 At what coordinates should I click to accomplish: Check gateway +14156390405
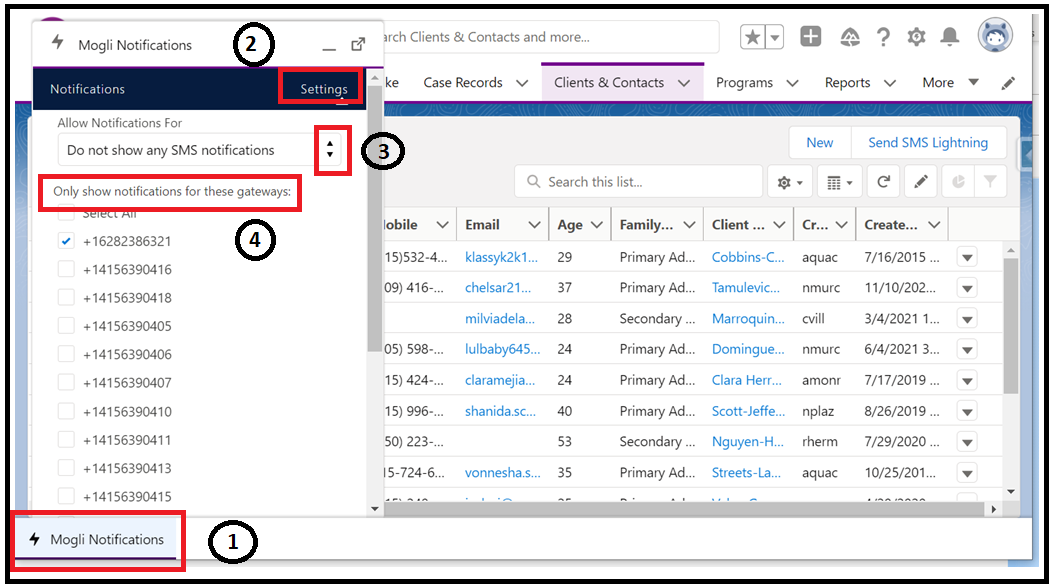pyautogui.click(x=66, y=326)
